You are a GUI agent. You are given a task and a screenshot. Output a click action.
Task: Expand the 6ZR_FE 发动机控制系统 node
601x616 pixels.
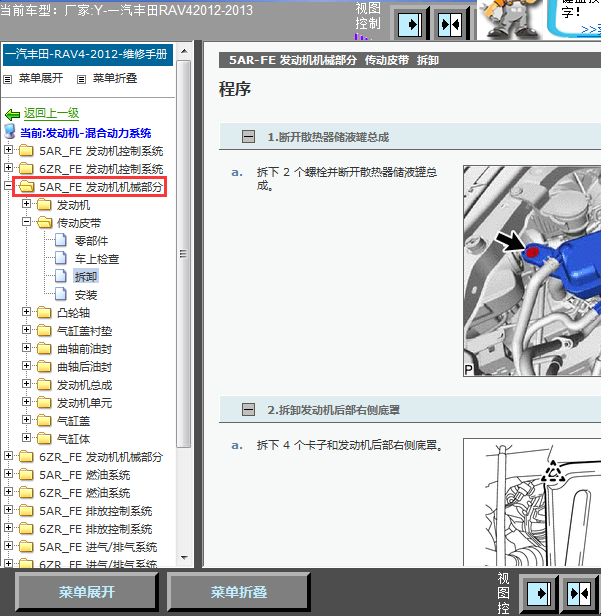8,168
